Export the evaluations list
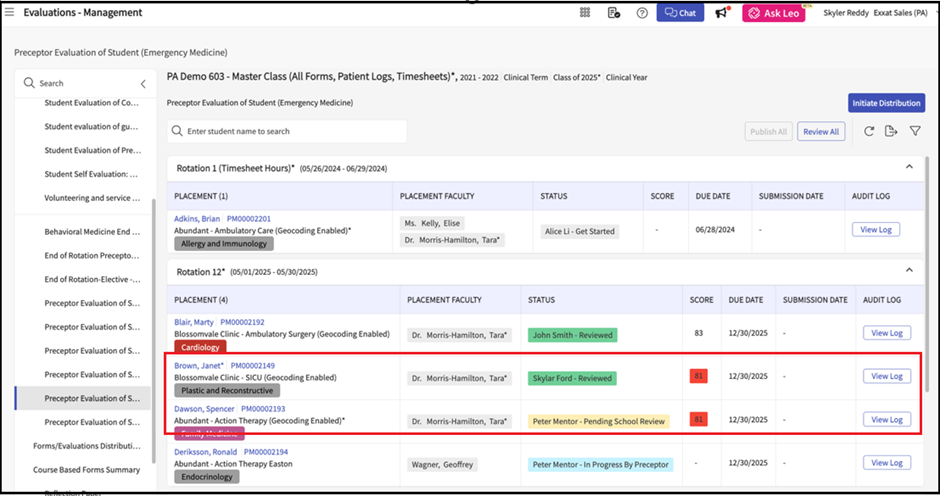Image resolution: width=940 pixels, height=496 pixels. (891, 131)
